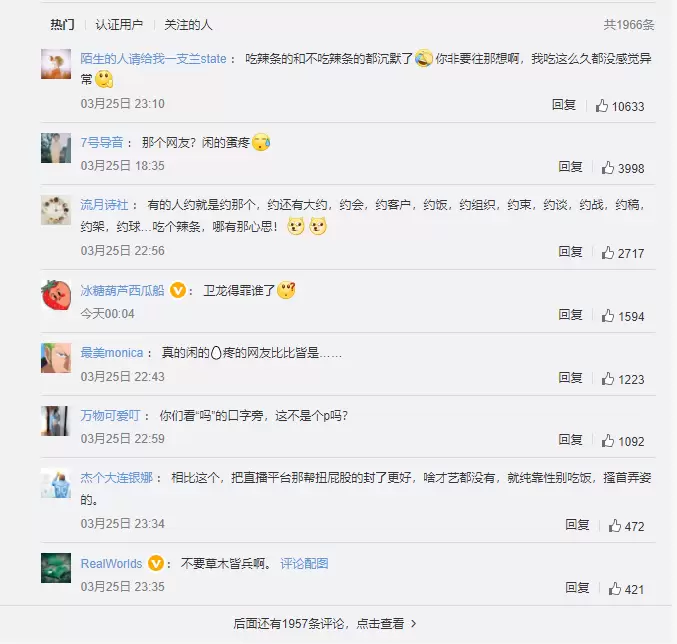Screen dimensions: 677x644
Task: Click the verified badge beside 冰糖葫芦西瓜船
Action: coord(177,290)
